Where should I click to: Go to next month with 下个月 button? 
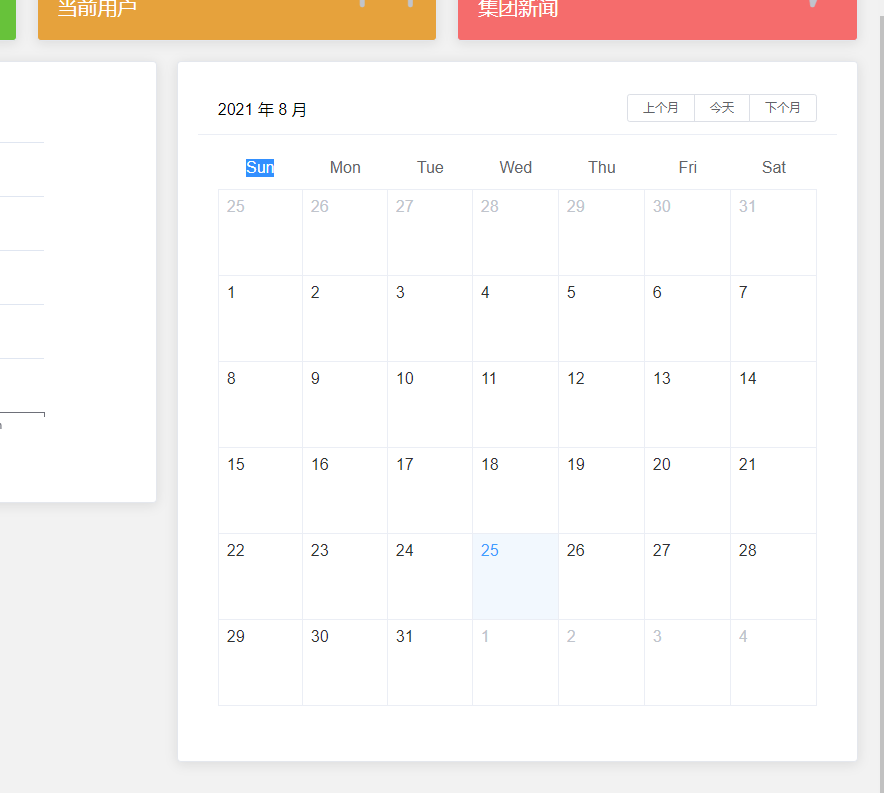click(x=783, y=108)
